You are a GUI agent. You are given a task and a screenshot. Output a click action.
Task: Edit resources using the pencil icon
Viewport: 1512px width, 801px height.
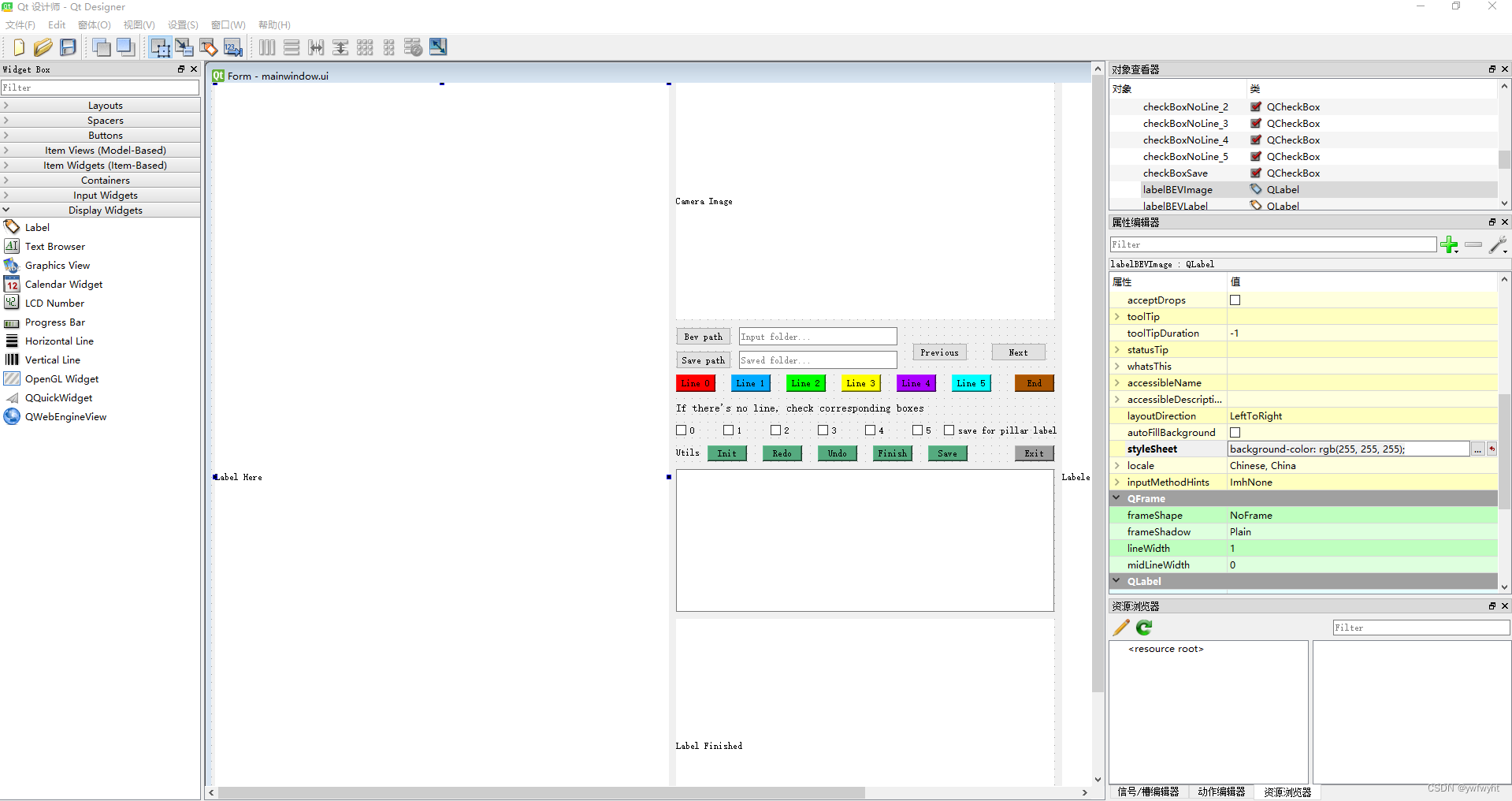1120,628
